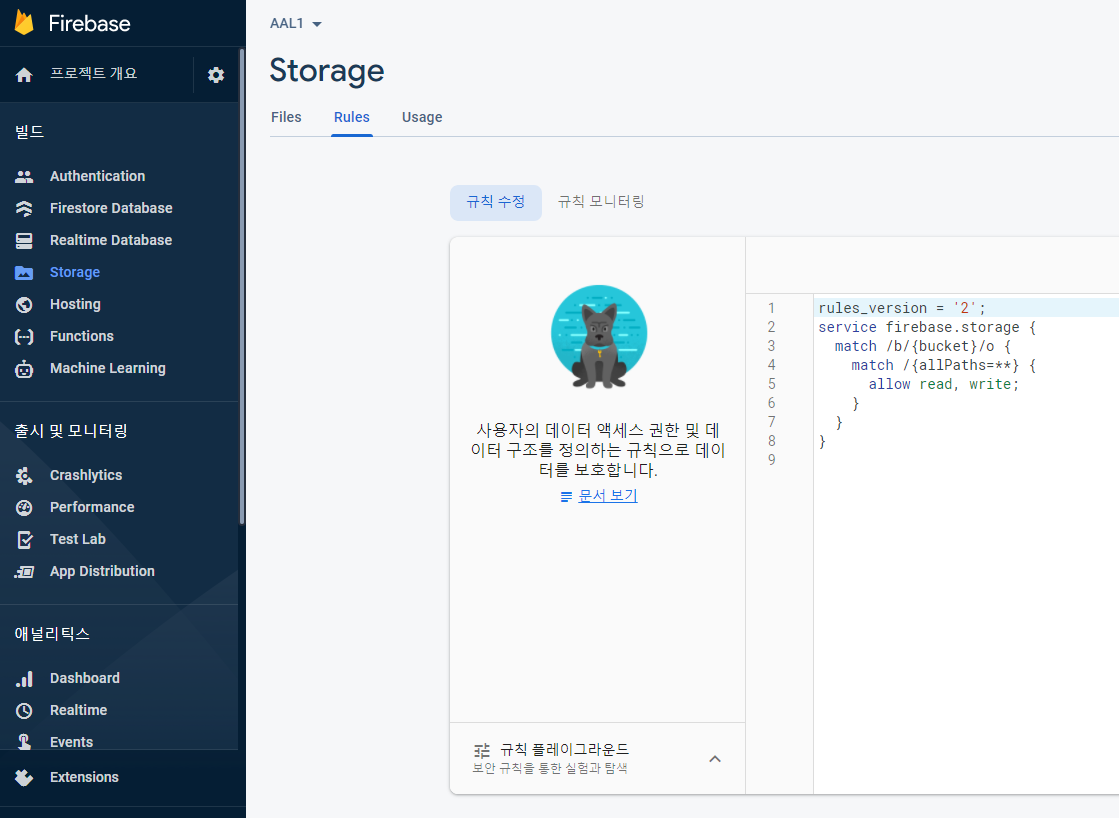1119x818 pixels.
Task: Click the 애널리틱스 section heading
Action: point(52,634)
